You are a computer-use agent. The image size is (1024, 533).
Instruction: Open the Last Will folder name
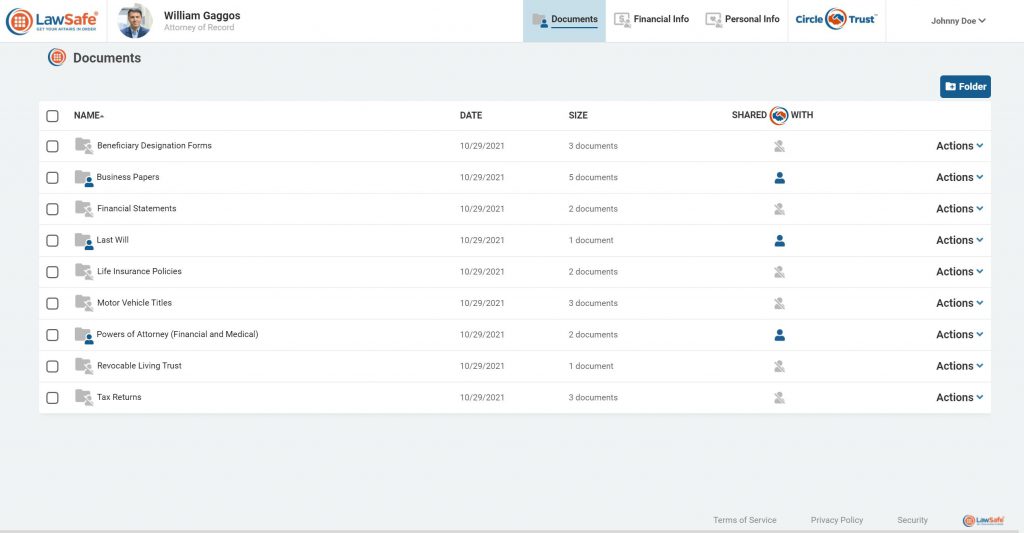pyautogui.click(x=112, y=240)
